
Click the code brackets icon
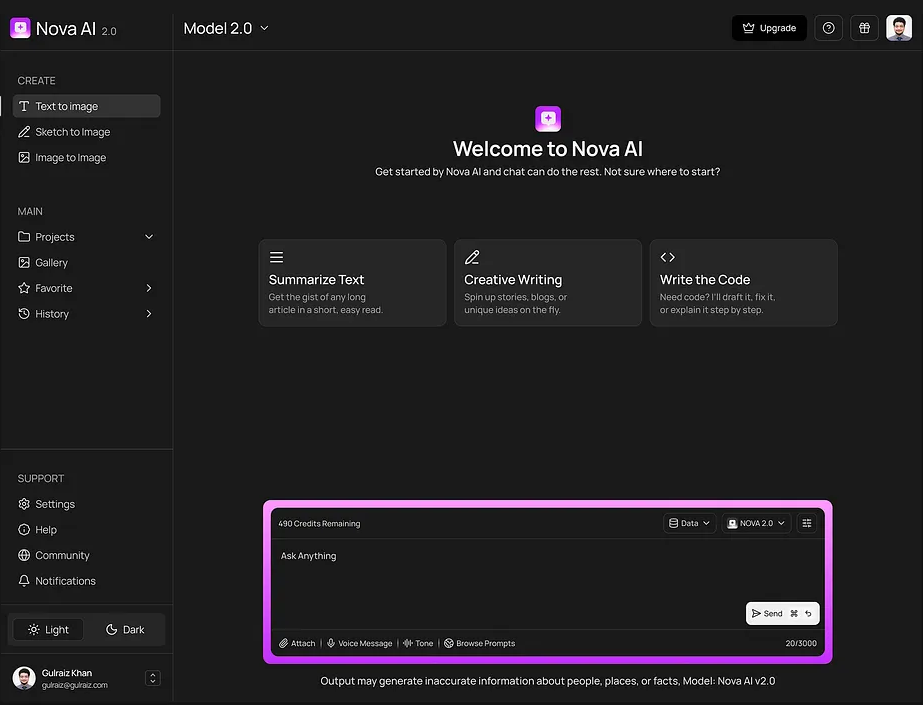(668, 257)
